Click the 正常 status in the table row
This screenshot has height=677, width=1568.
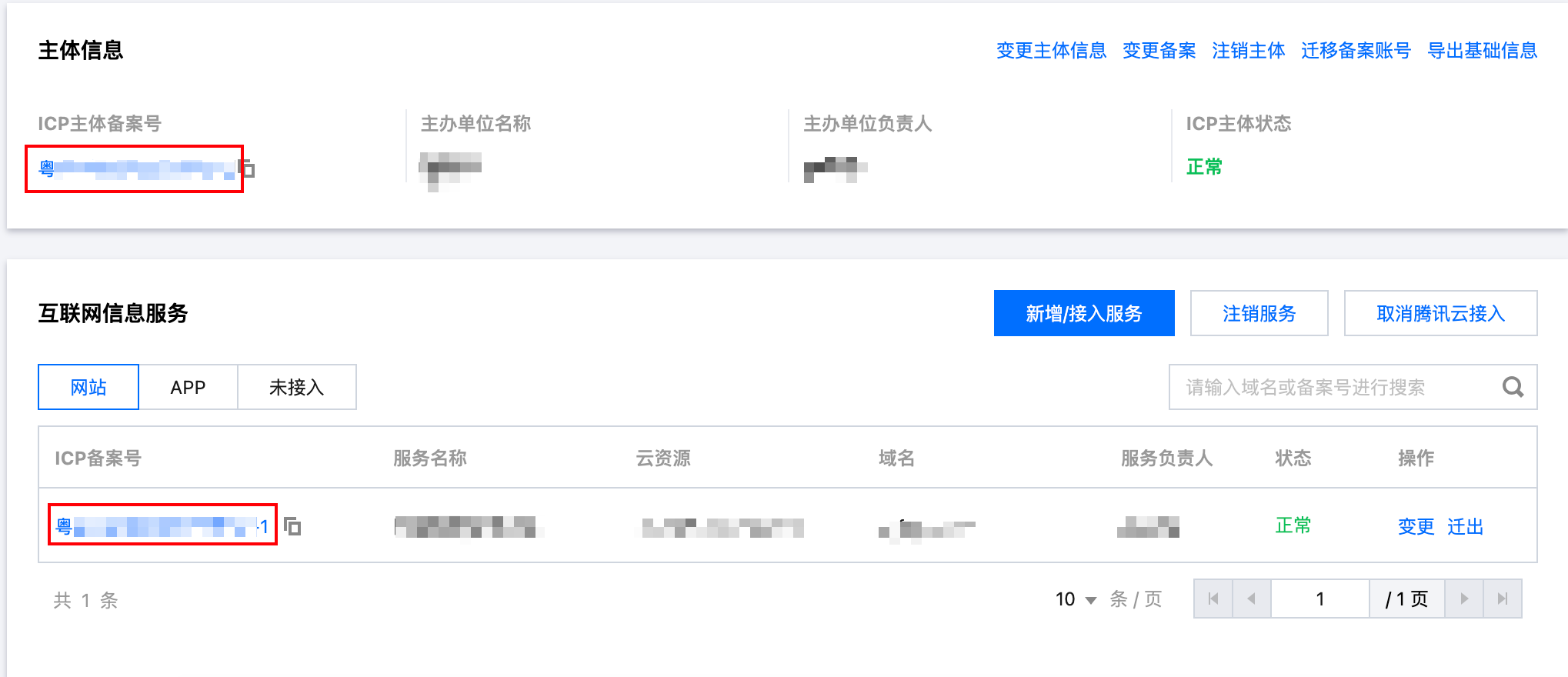tap(1293, 525)
